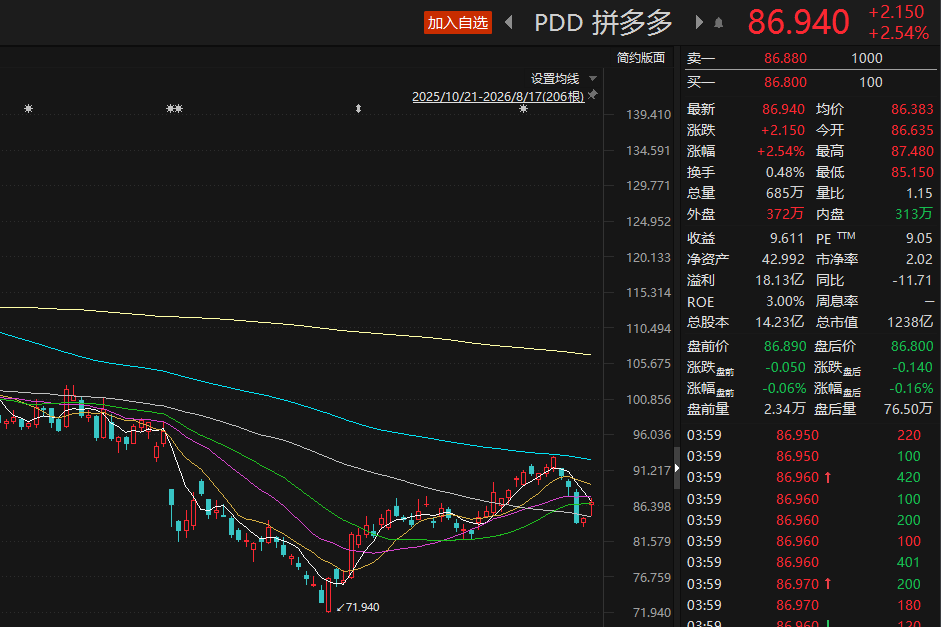Click the 盘后量 value 76.50万
Screen dimensions: 941x627
click(909, 409)
